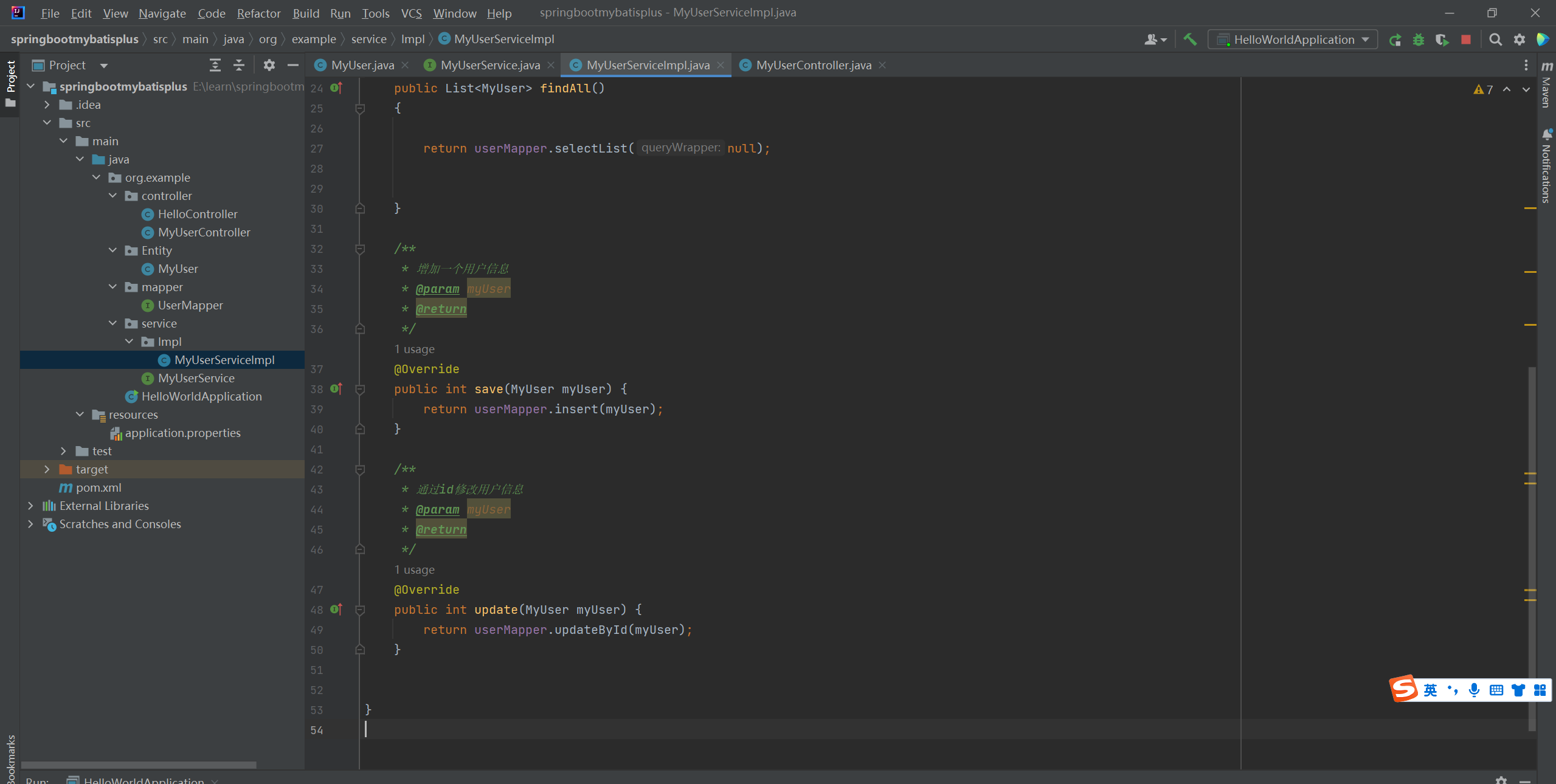This screenshot has width=1556, height=784.
Task: Open the Refactor menu
Action: point(258,13)
